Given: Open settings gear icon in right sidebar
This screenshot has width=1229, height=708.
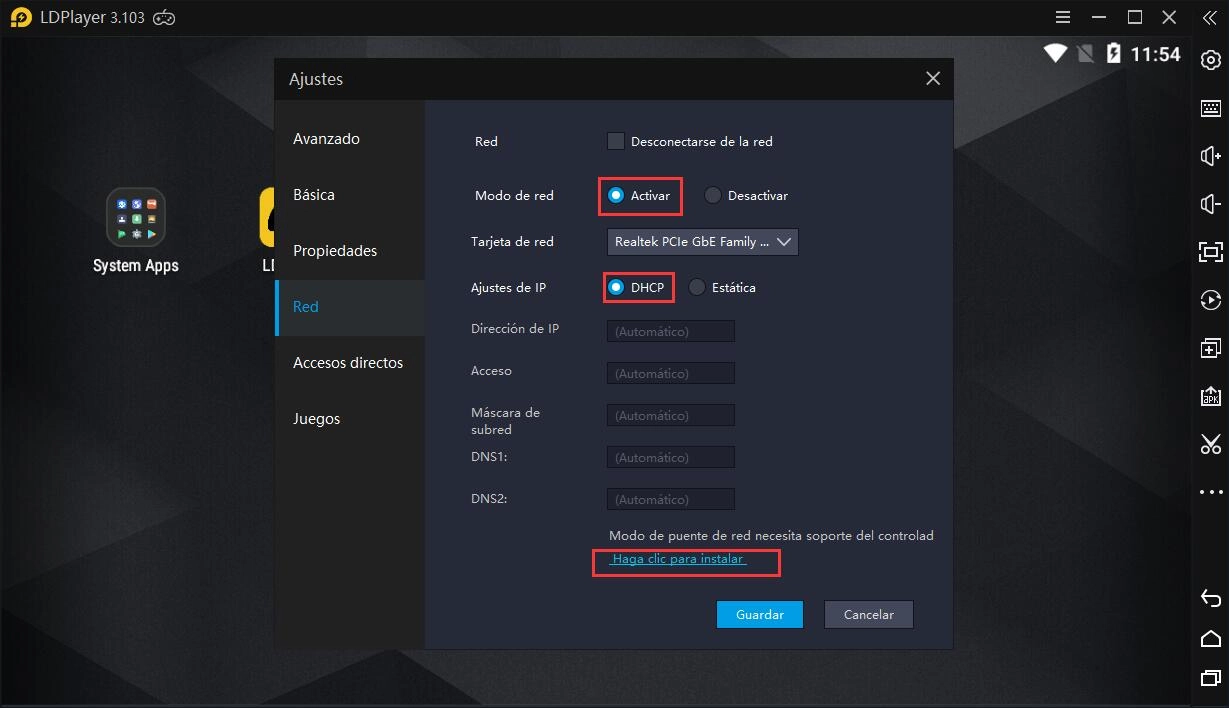Looking at the screenshot, I should coord(1210,61).
